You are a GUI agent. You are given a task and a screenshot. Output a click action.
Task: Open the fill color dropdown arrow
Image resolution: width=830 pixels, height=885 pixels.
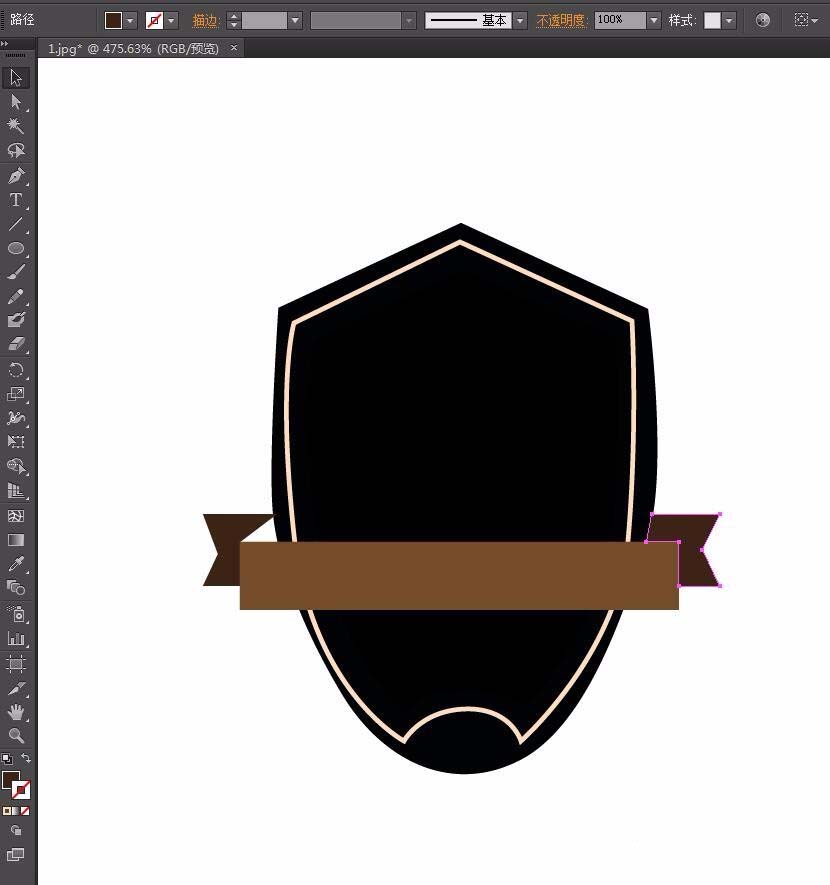pyautogui.click(x=131, y=20)
